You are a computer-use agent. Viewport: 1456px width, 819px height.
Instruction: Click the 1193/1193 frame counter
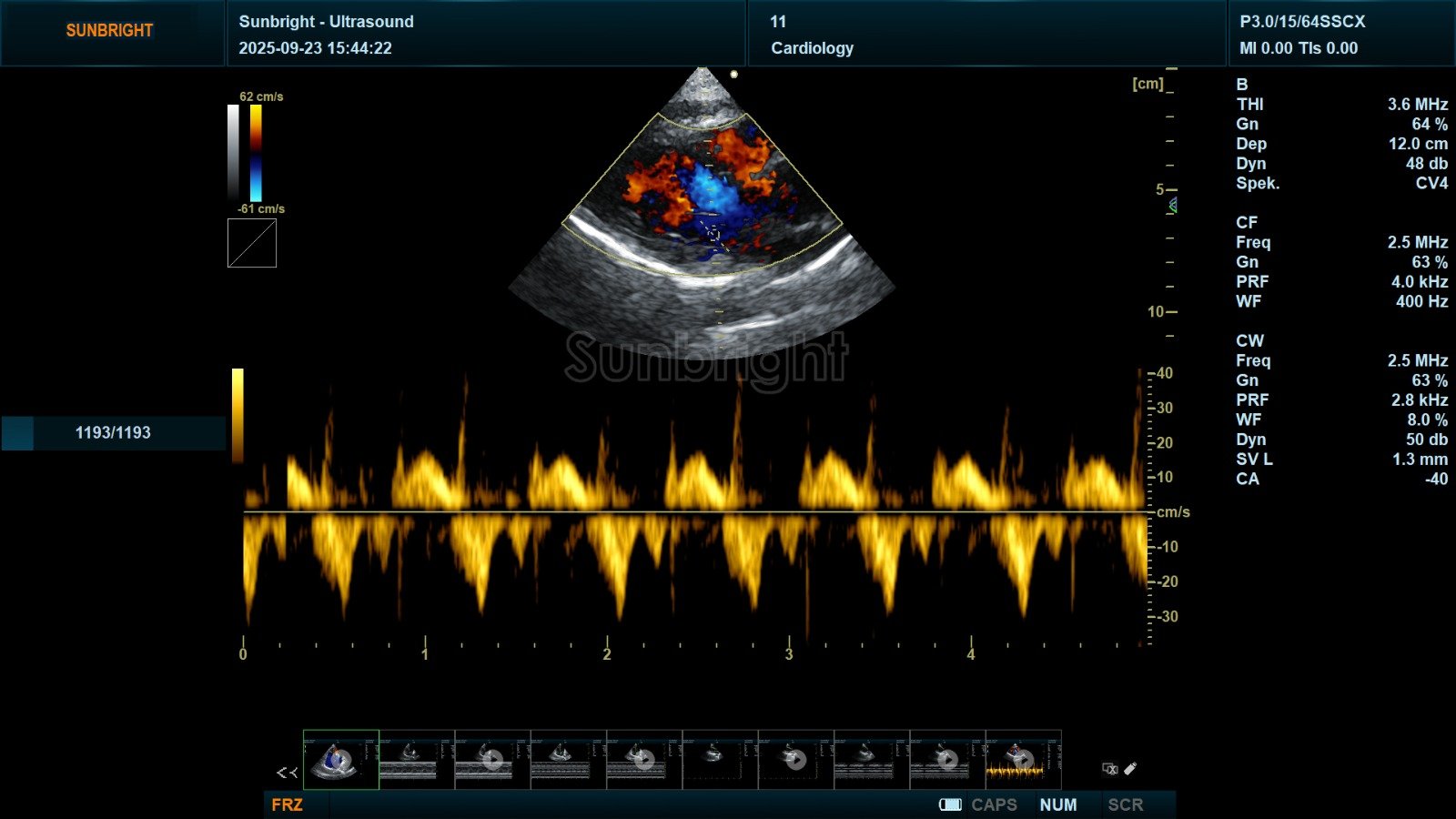point(113,432)
